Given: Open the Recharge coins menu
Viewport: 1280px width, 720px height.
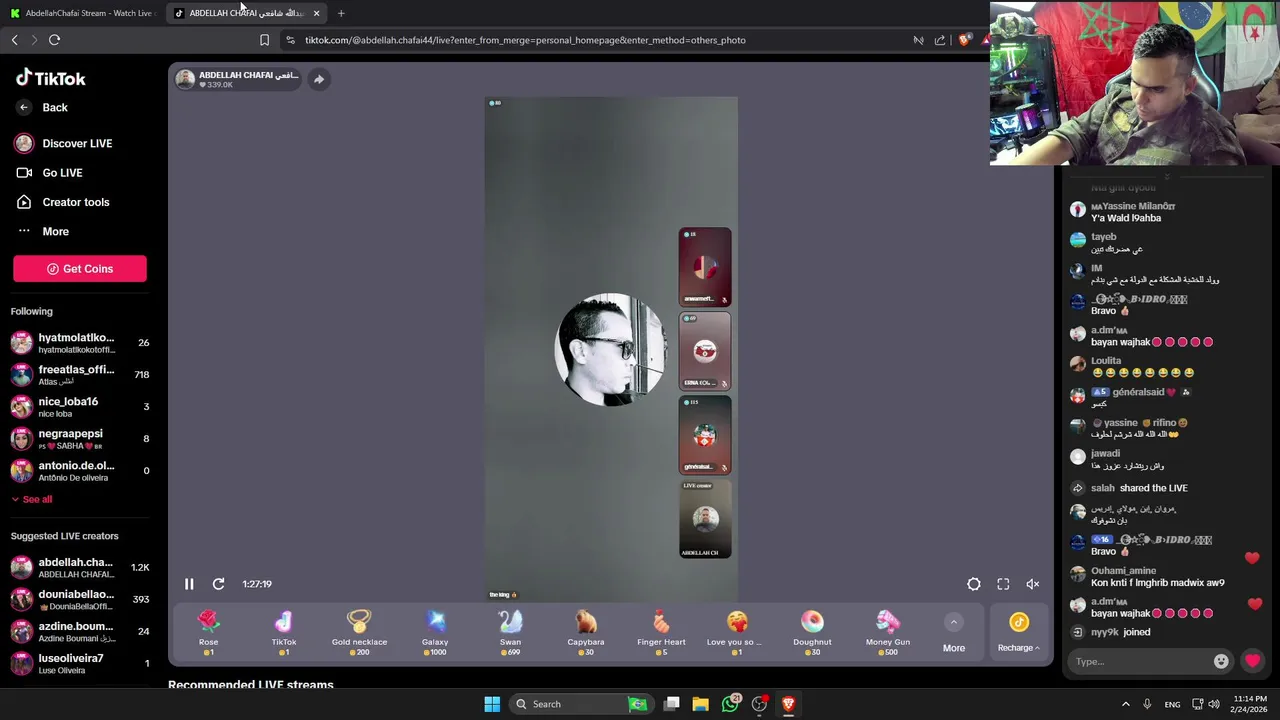Looking at the screenshot, I should click(1018, 634).
